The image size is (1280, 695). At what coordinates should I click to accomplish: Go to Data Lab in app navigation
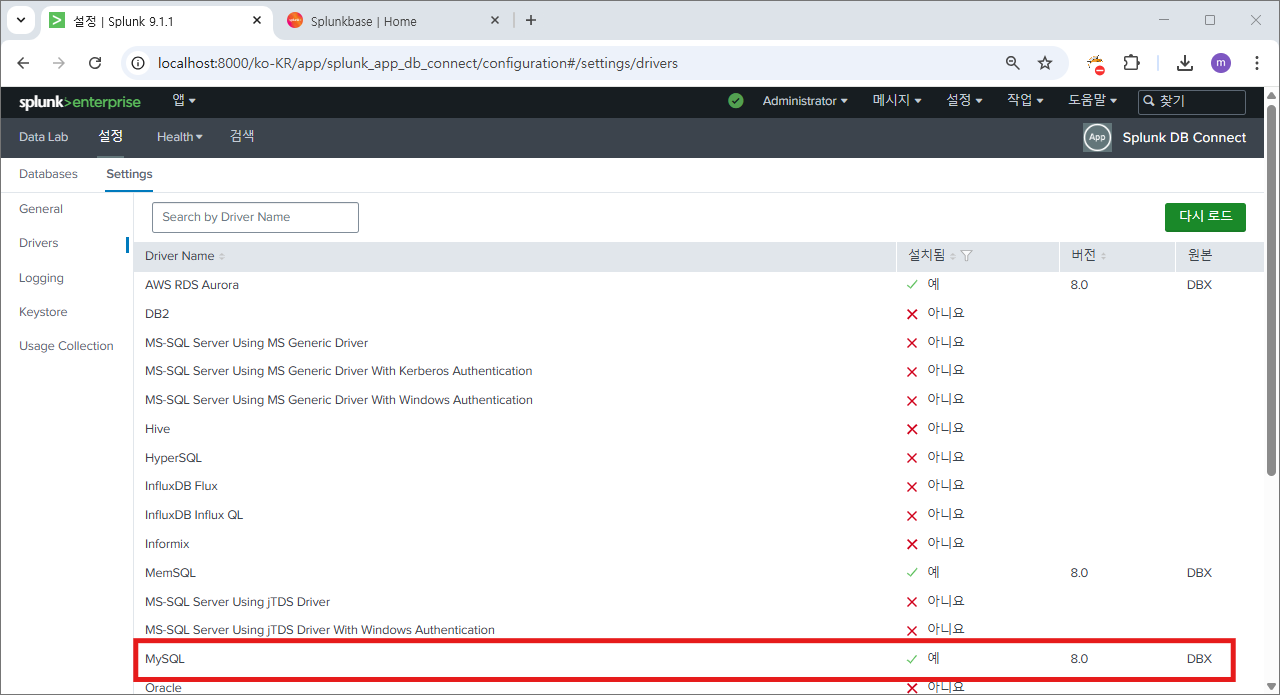[x=43, y=137]
